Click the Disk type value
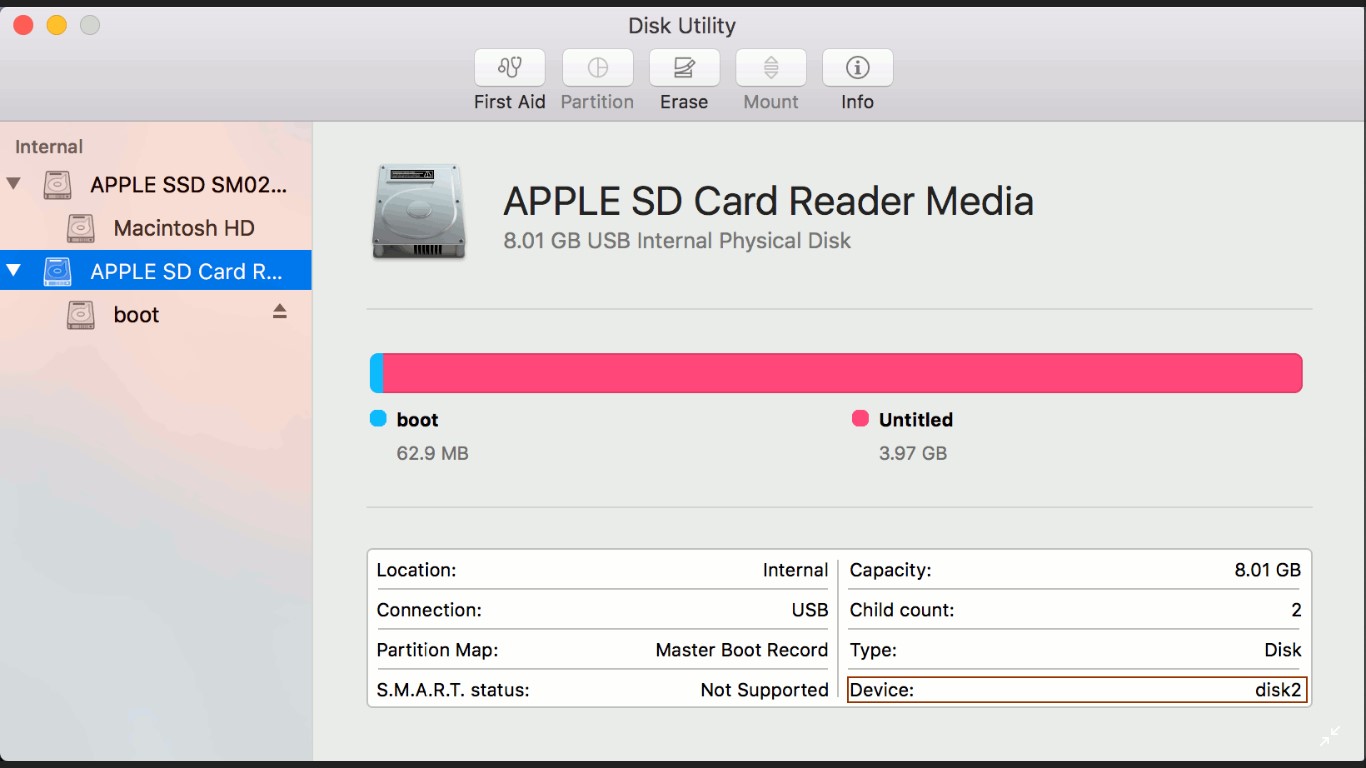1366x768 pixels. (x=1283, y=650)
